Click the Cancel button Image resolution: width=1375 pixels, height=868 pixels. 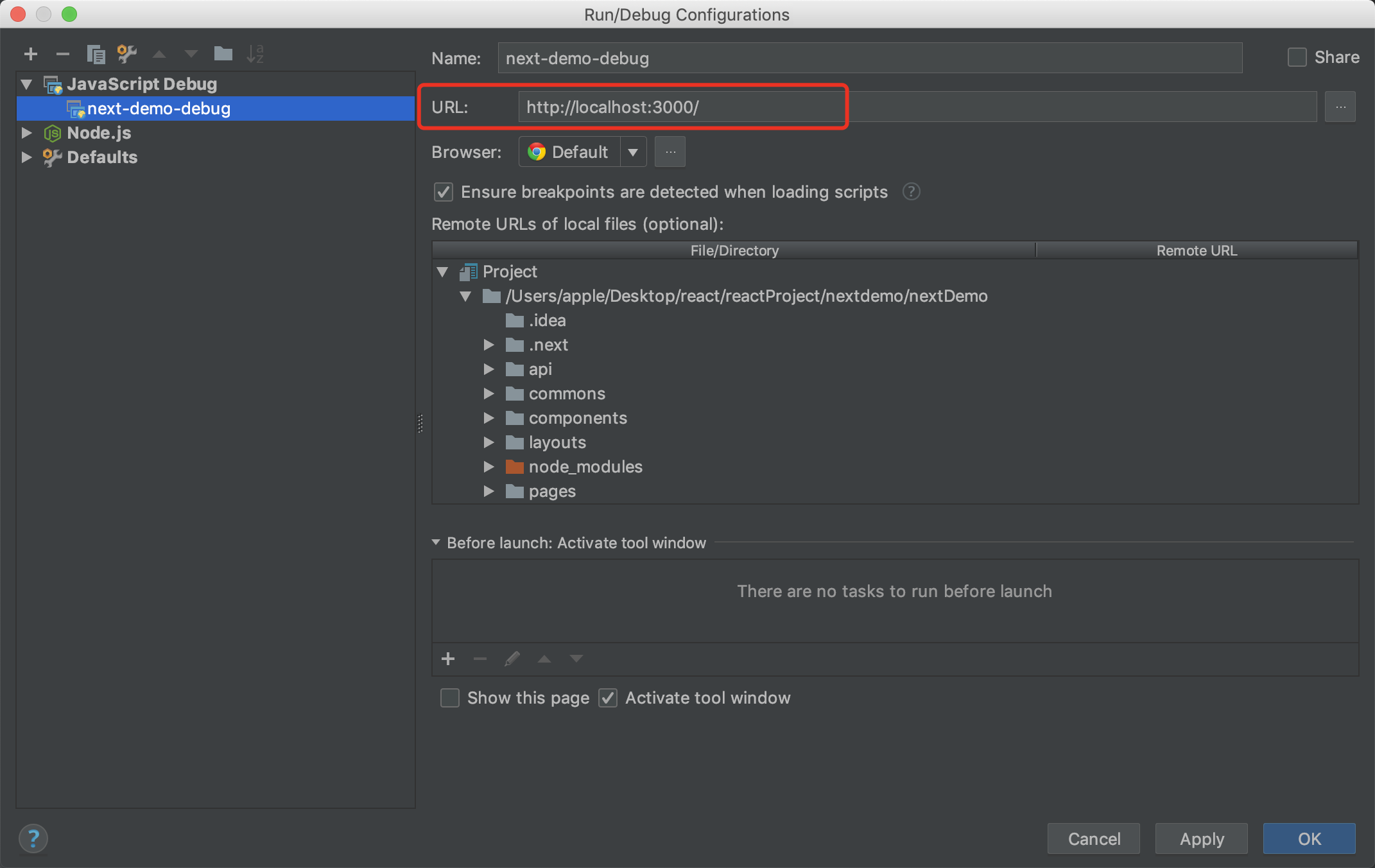tap(1093, 838)
